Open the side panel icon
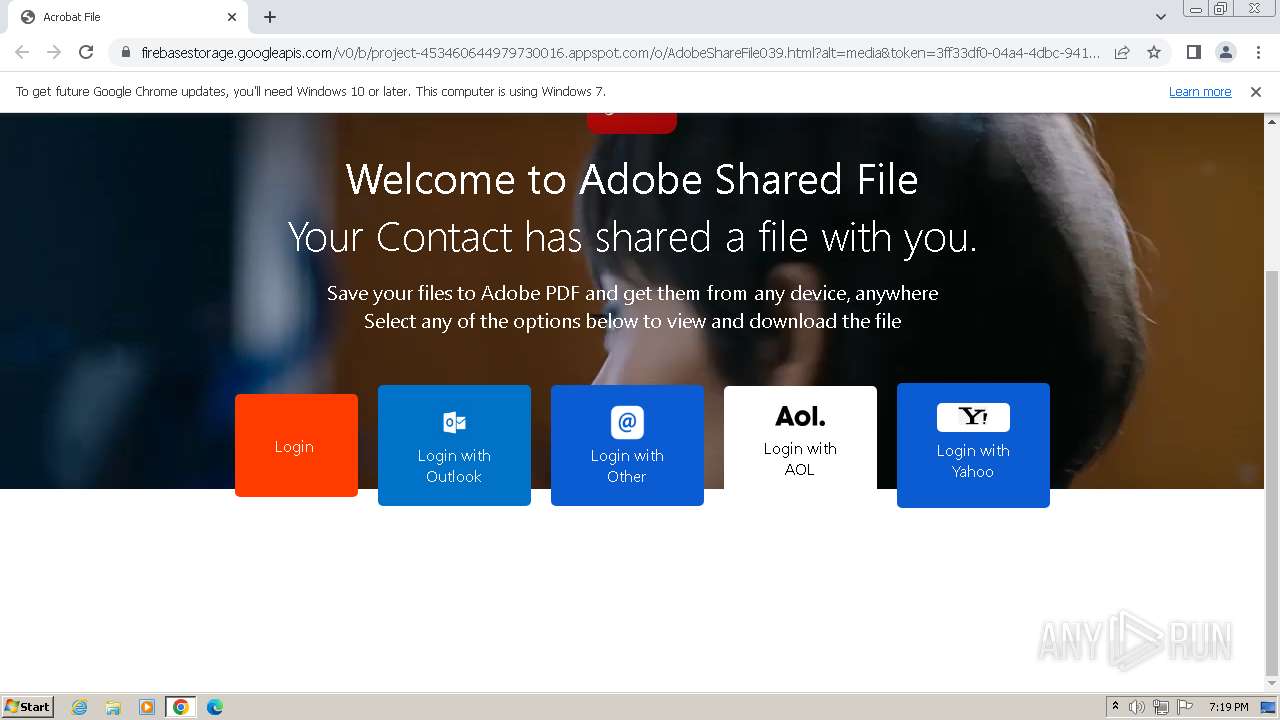Image resolution: width=1280 pixels, height=720 pixels. tap(1193, 52)
